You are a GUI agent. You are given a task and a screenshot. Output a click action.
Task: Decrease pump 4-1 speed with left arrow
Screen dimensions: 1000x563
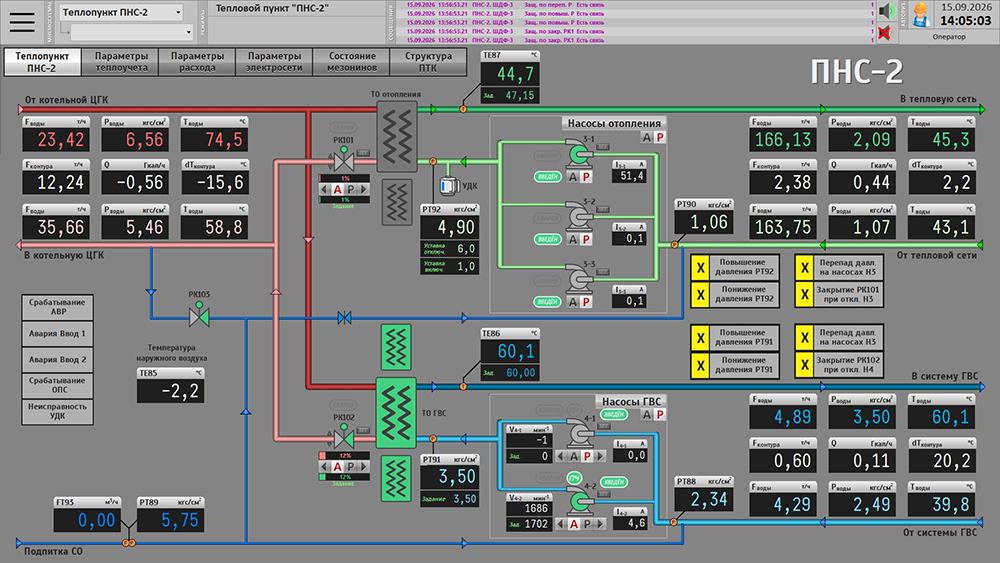(561, 456)
